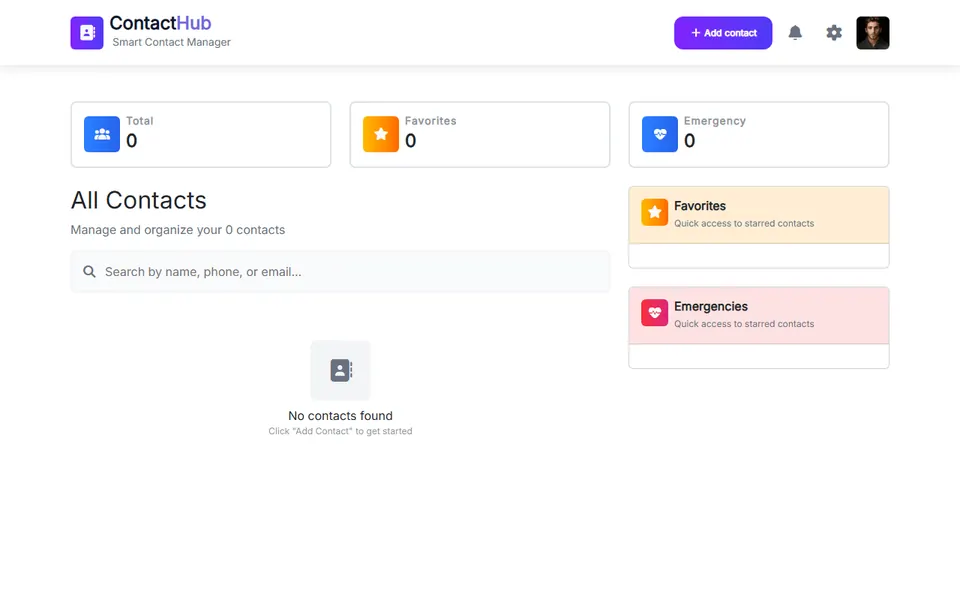Click the star icon in Favorites quick access panel

(x=654, y=212)
